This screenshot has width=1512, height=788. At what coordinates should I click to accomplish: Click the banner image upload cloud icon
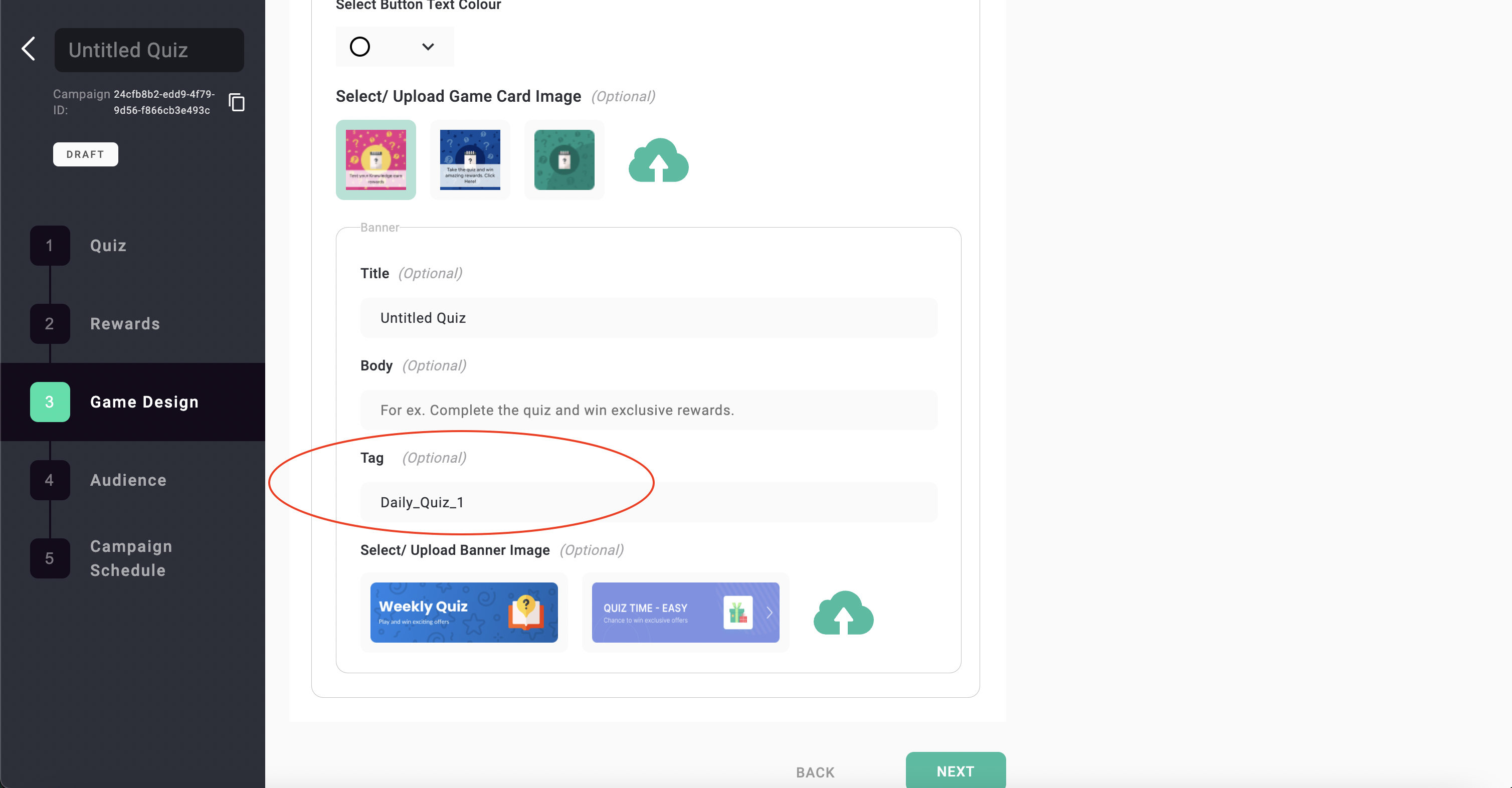coord(843,613)
